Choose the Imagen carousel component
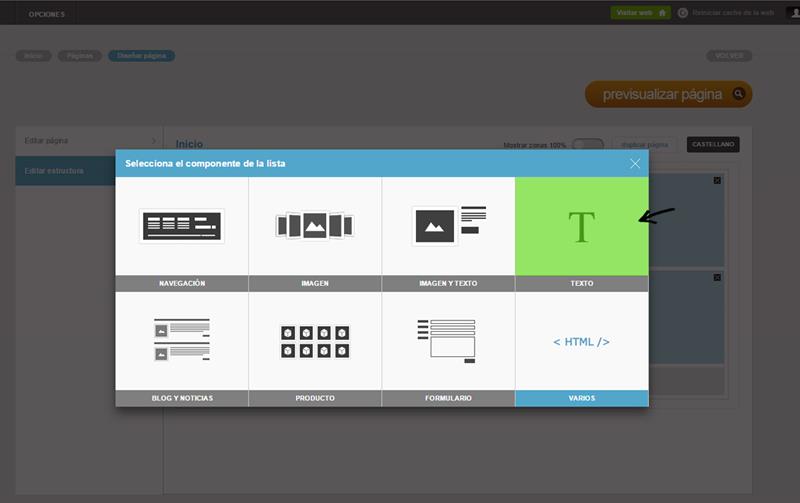Screen dimensions: 800x503 (x=314, y=226)
